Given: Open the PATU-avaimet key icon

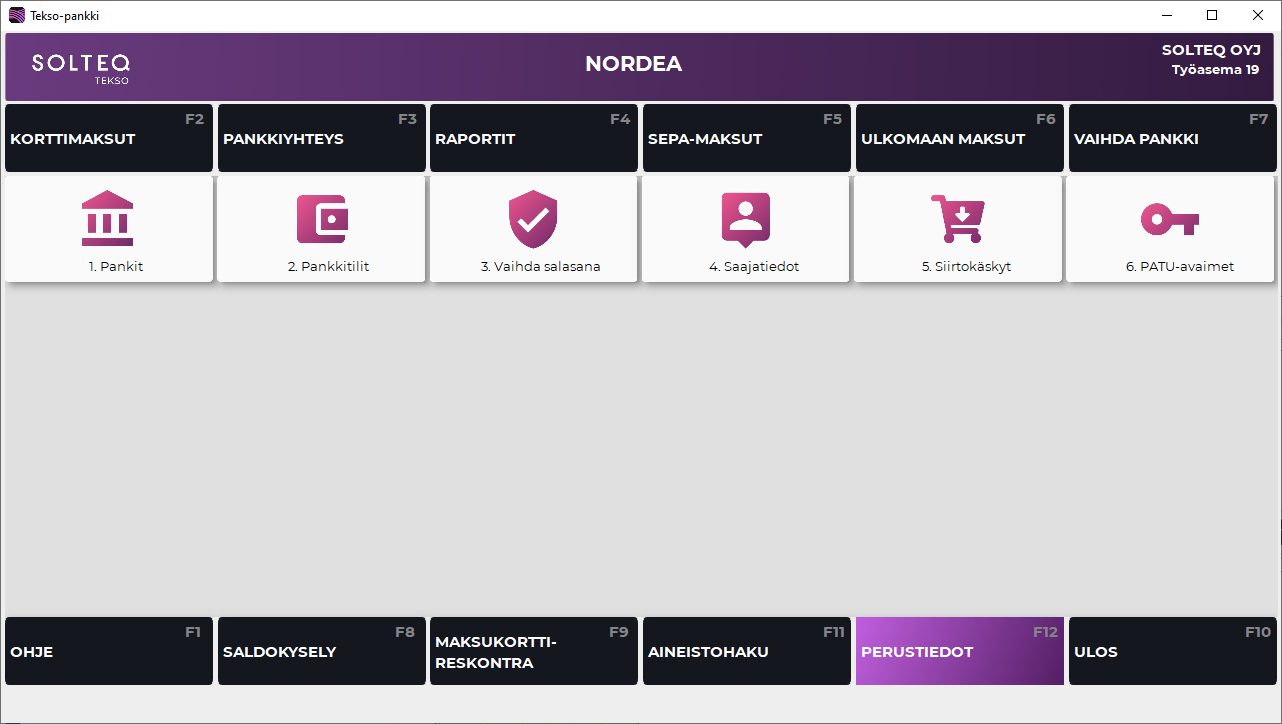Looking at the screenshot, I should (x=1171, y=218).
